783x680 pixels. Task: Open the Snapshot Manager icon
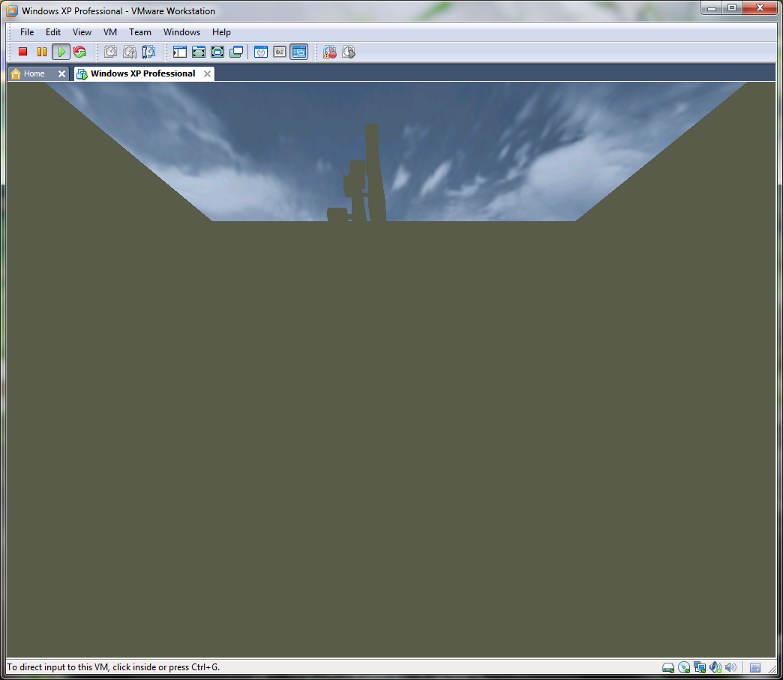(x=149, y=51)
